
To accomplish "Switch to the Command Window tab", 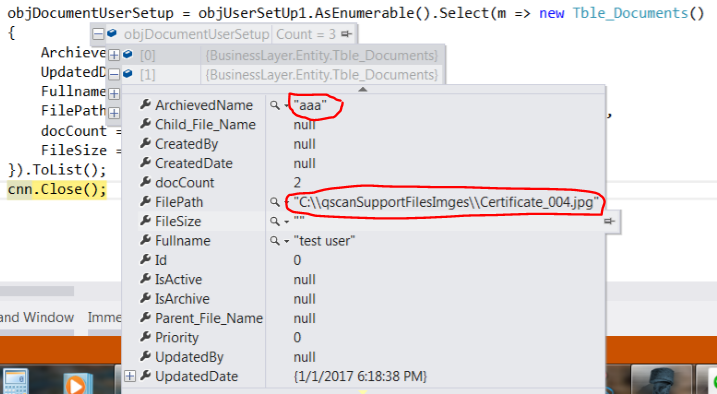I will [x=37, y=317].
